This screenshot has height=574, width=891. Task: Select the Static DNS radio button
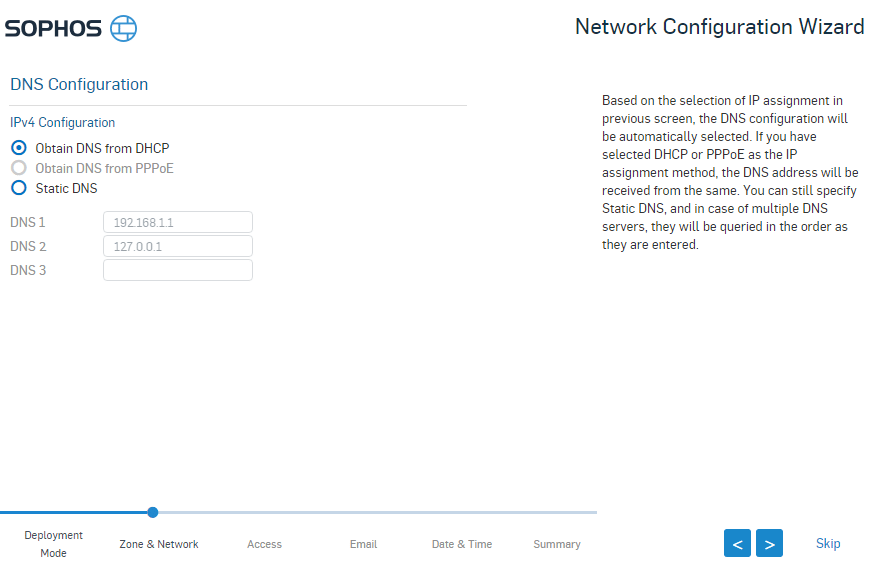(x=19, y=188)
